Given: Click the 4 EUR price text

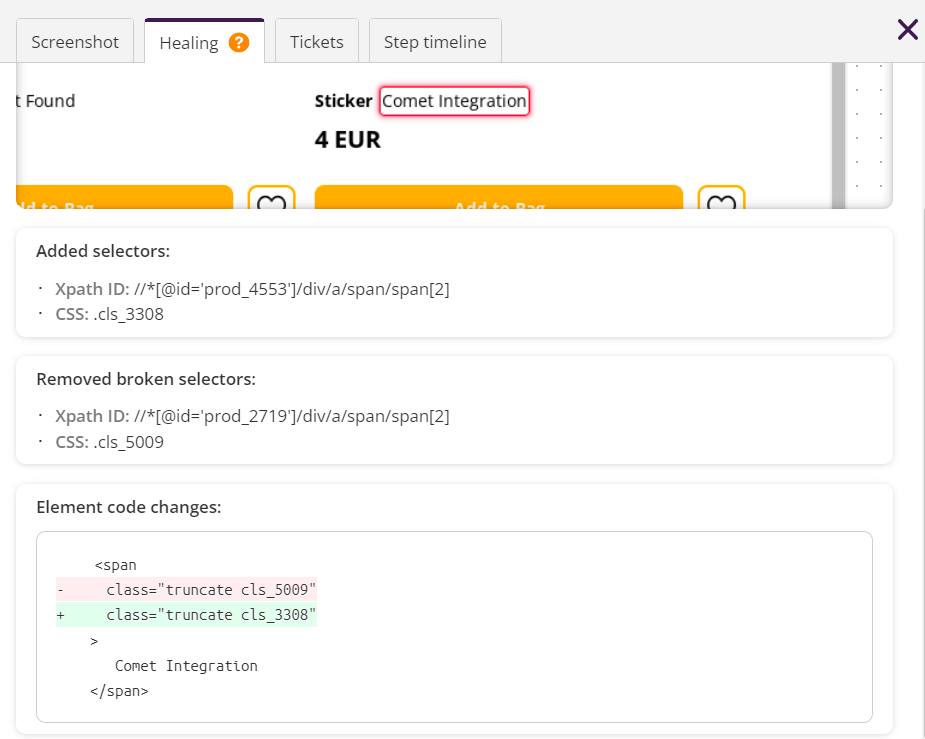Looking at the screenshot, I should pos(347,140).
